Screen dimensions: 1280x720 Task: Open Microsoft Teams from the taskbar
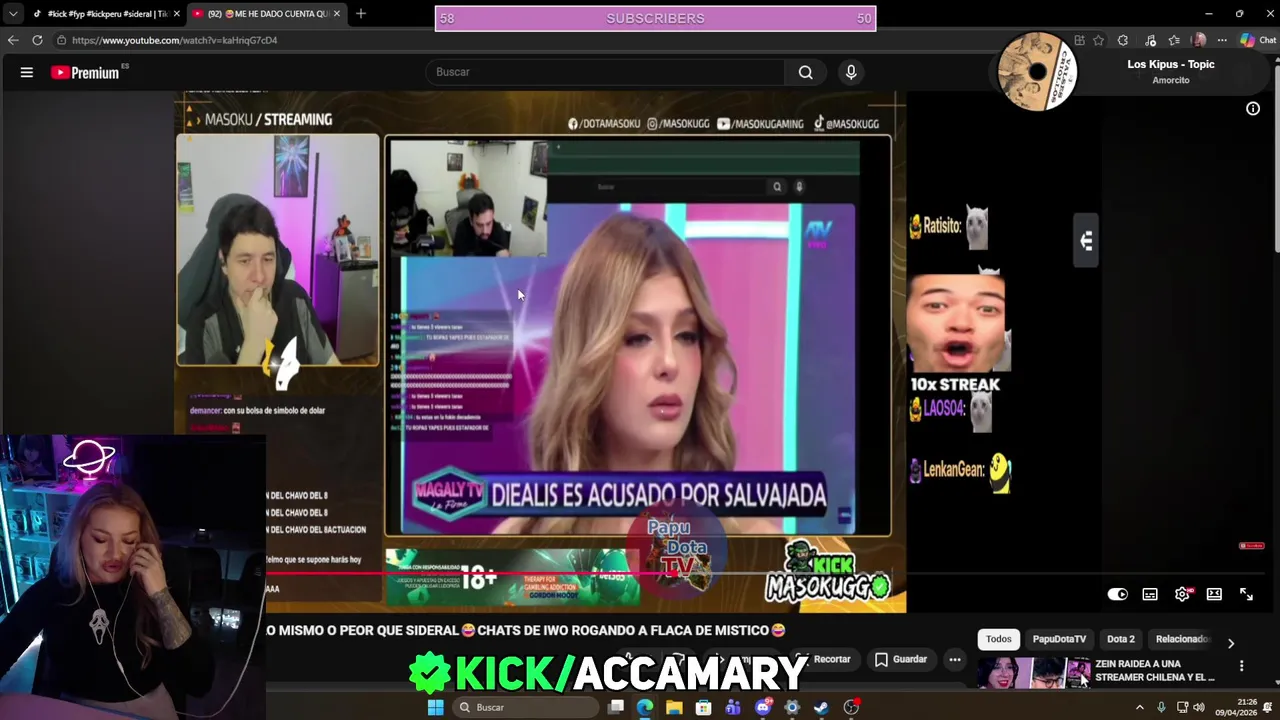click(x=733, y=707)
